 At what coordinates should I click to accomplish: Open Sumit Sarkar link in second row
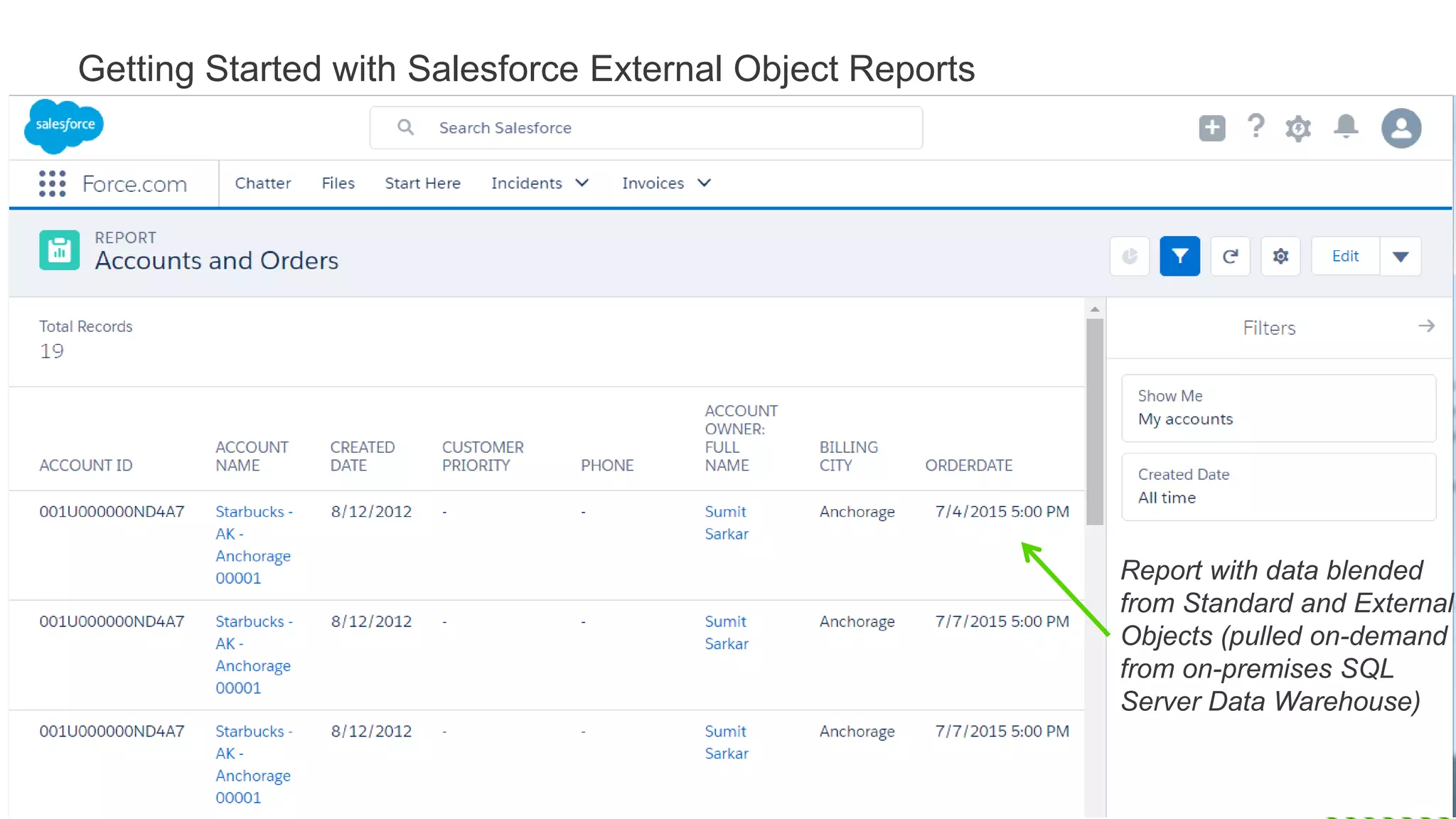727,633
